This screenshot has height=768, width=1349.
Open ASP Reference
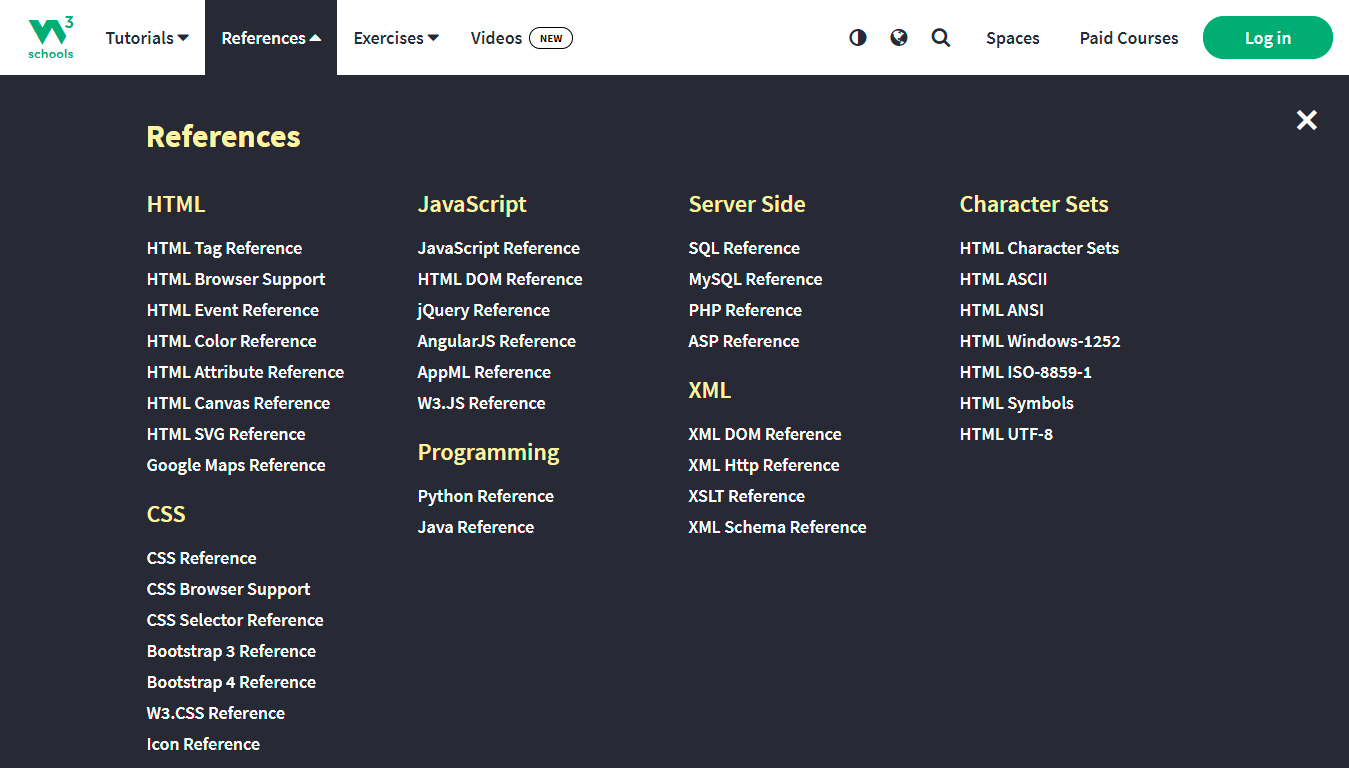(x=744, y=341)
